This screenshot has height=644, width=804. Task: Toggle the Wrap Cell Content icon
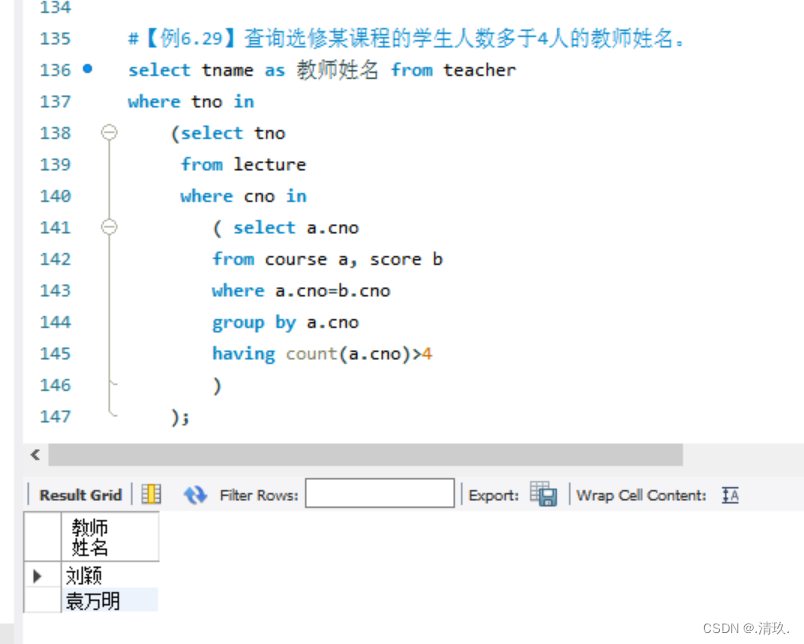tap(730, 495)
